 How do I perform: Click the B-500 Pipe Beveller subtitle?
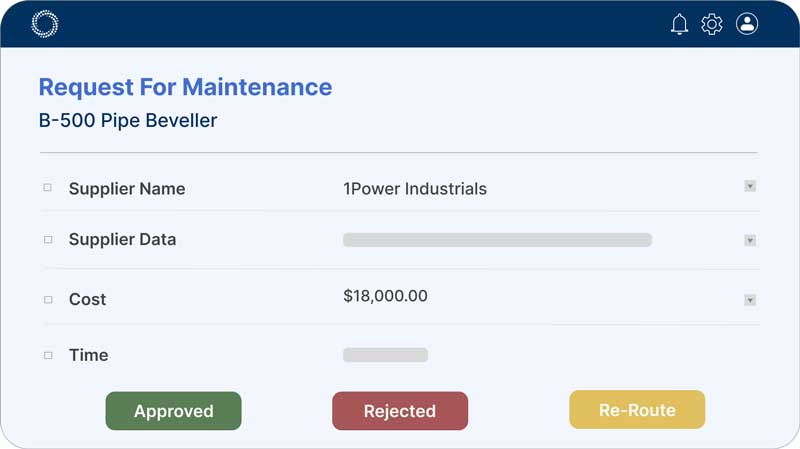pos(128,121)
